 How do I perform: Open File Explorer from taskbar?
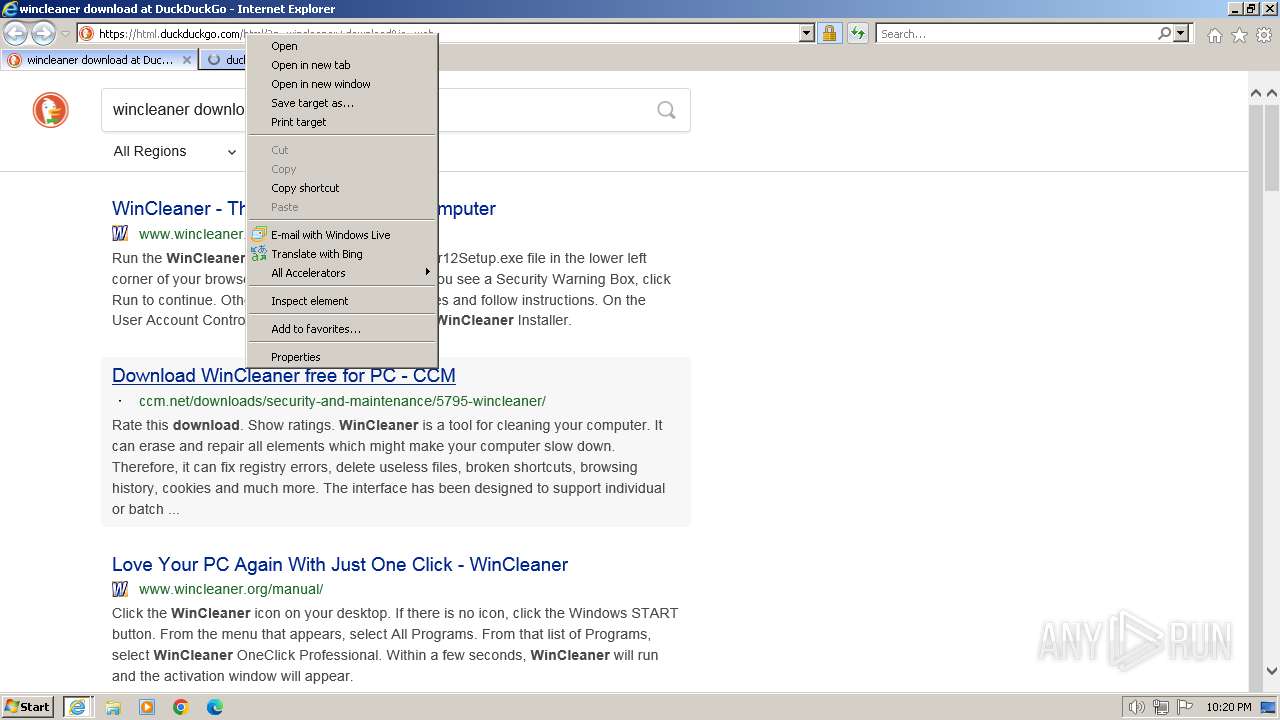pyautogui.click(x=113, y=707)
